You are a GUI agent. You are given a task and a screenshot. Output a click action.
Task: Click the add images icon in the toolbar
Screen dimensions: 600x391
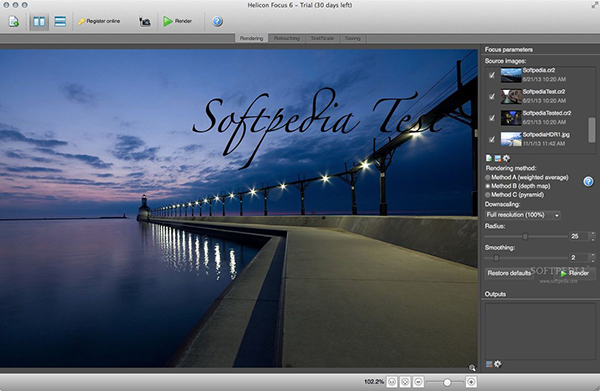[13, 21]
